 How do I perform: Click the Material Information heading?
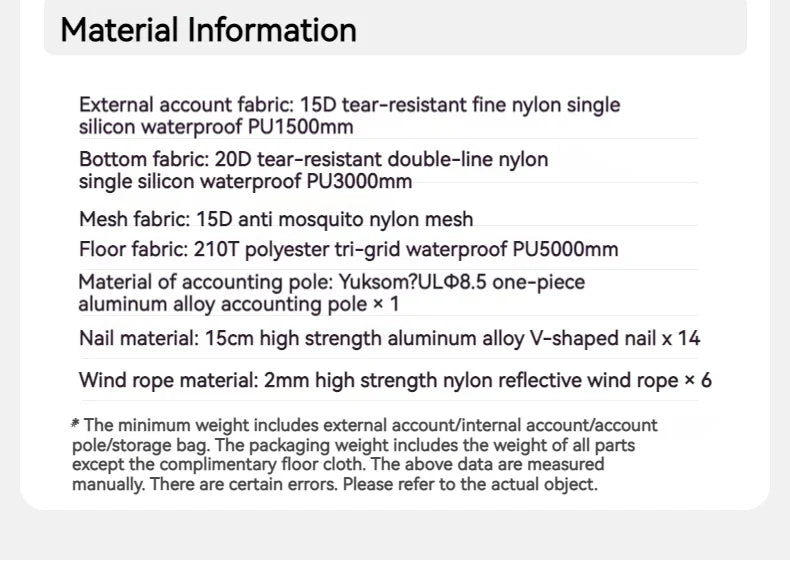tap(208, 30)
